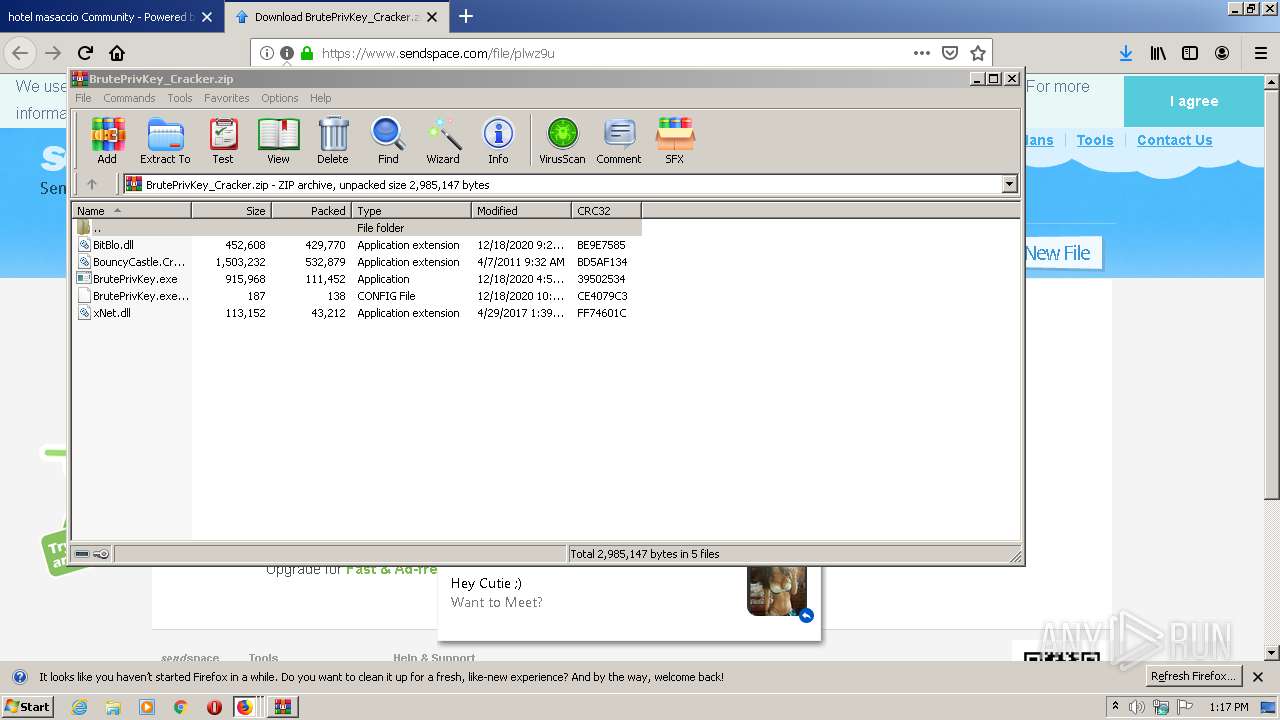Bookmark this page star icon

tap(978, 53)
